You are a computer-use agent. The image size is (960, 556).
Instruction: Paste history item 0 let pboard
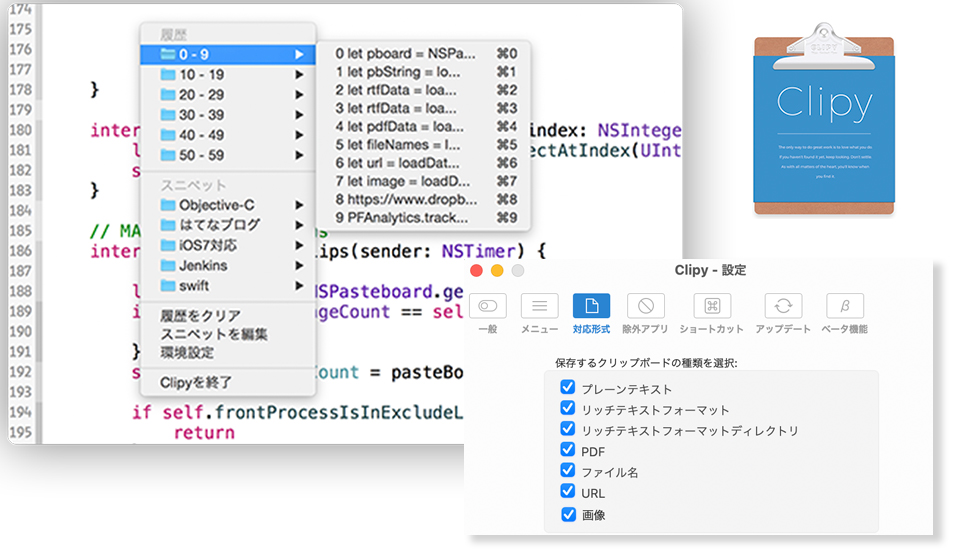426,54
